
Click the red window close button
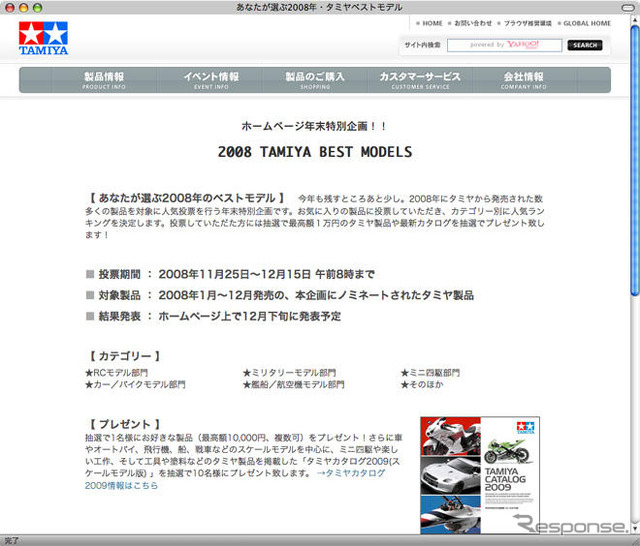click(10, 7)
